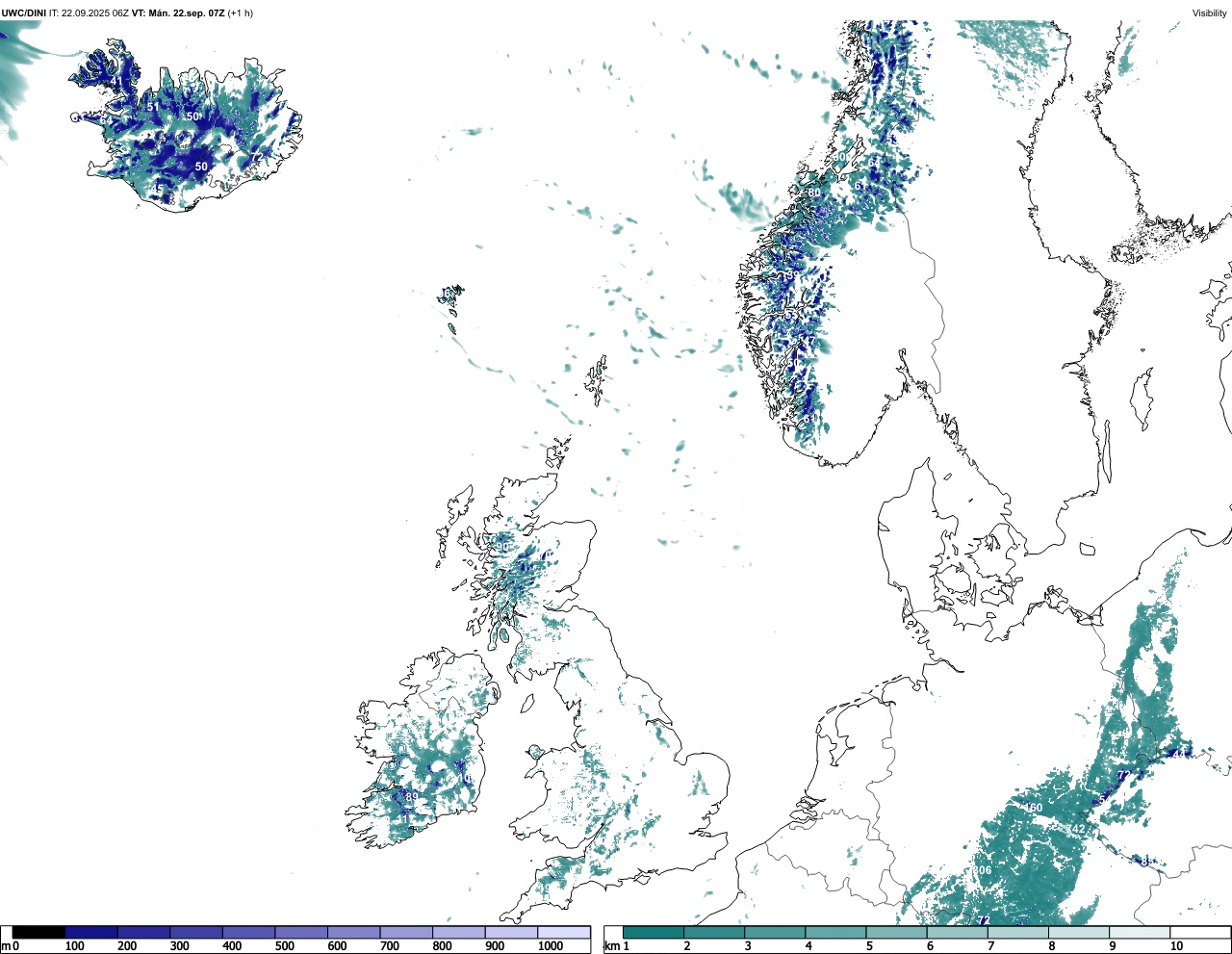The image size is (1232, 954).
Task: Click the "500" label in the meter legend
Action: pos(284,946)
